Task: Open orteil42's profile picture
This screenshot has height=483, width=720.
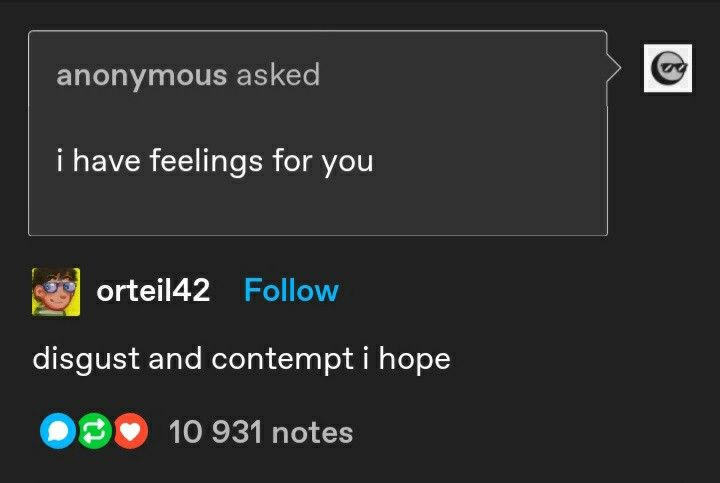Action: 56,292
